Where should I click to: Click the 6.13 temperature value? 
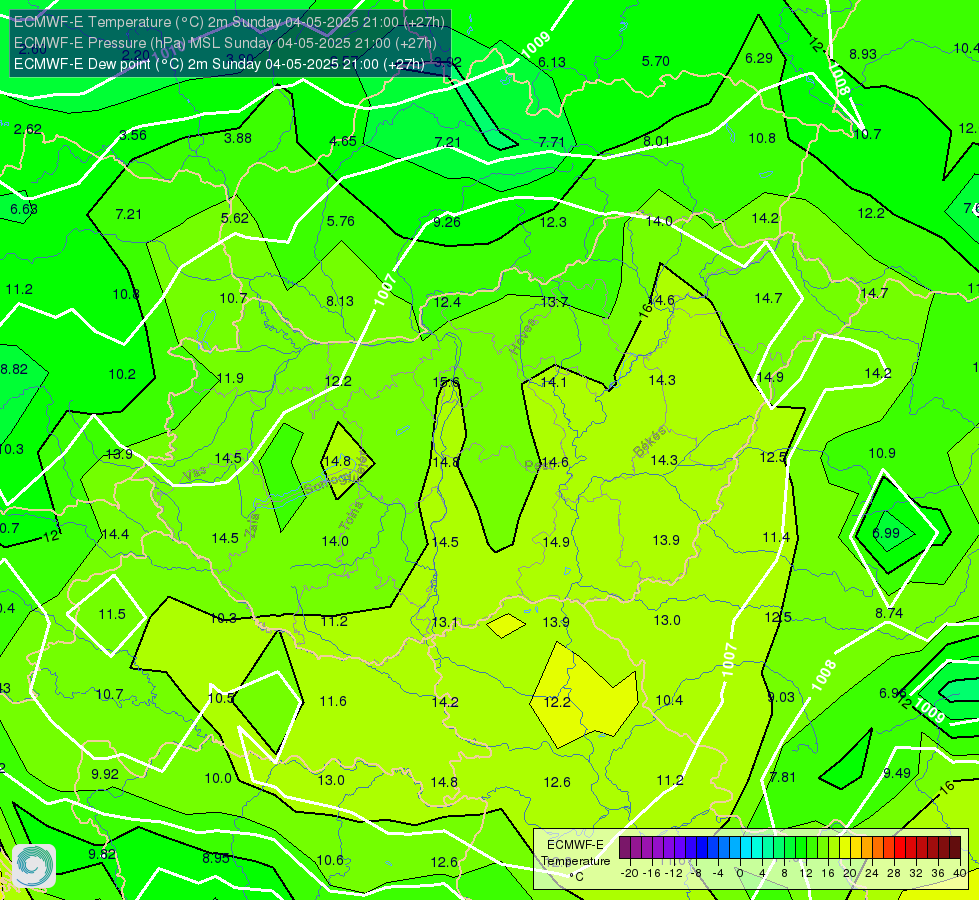click(x=552, y=62)
